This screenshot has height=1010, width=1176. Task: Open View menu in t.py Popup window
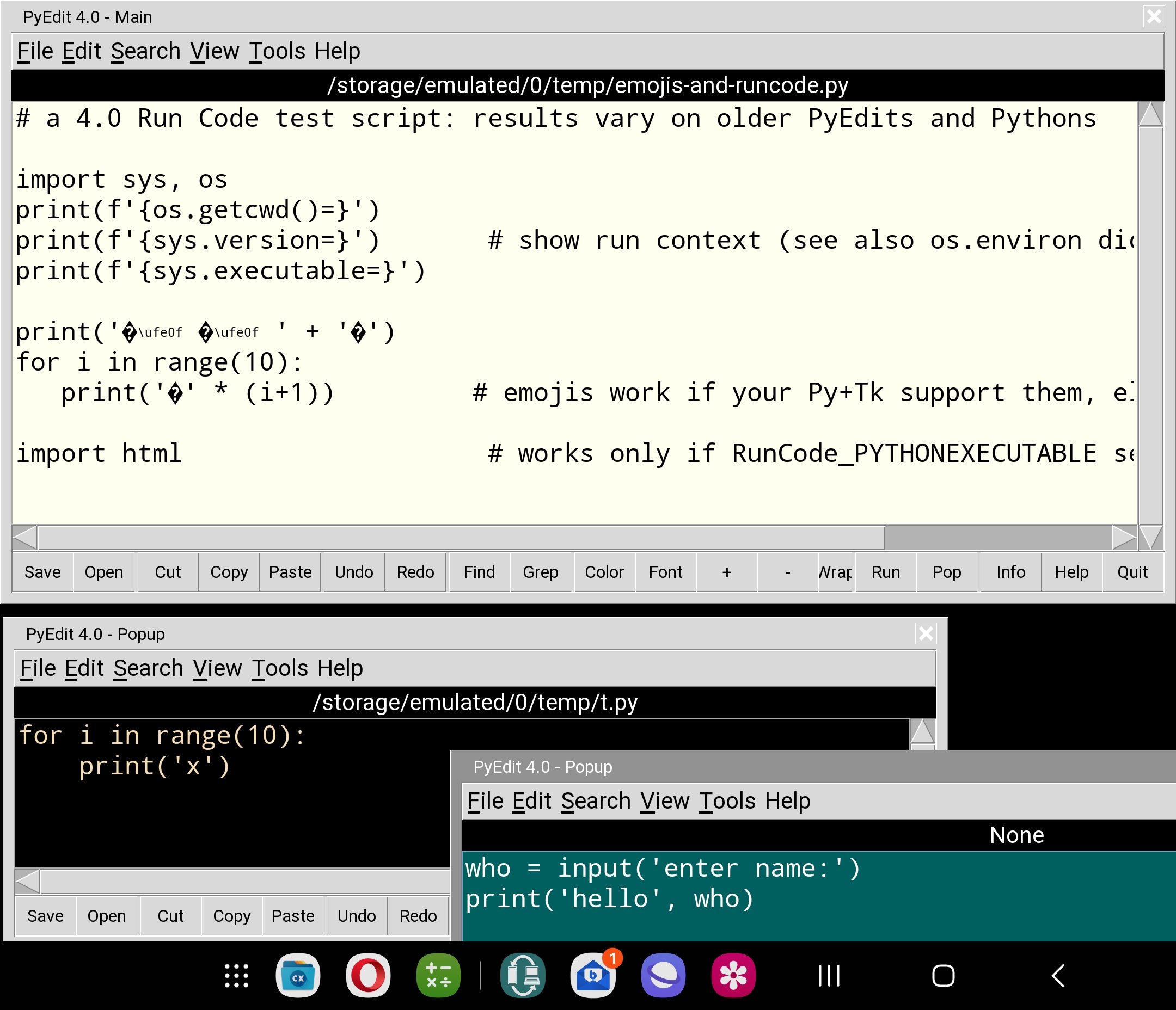[x=217, y=668]
